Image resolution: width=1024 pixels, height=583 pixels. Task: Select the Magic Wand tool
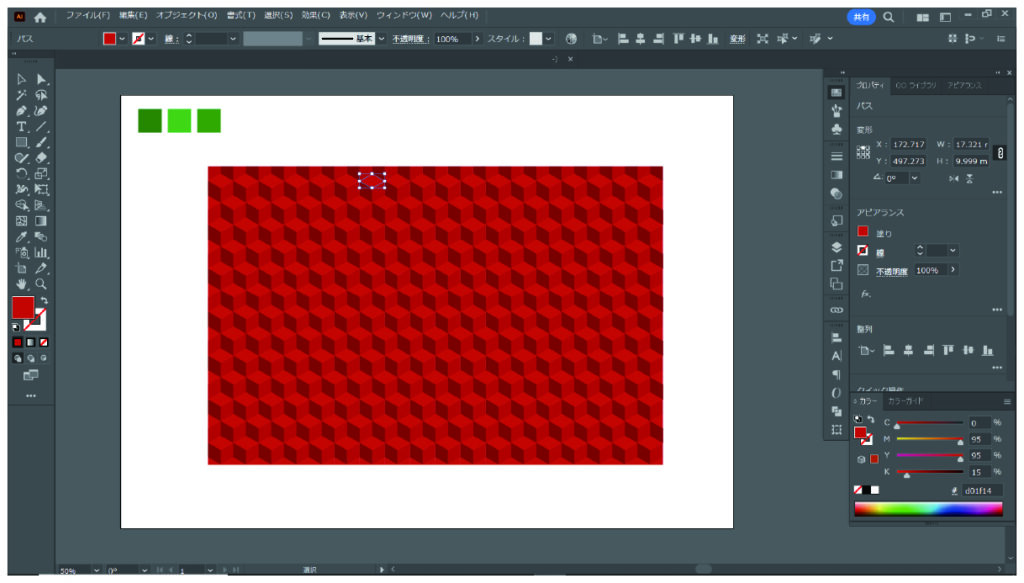point(22,95)
